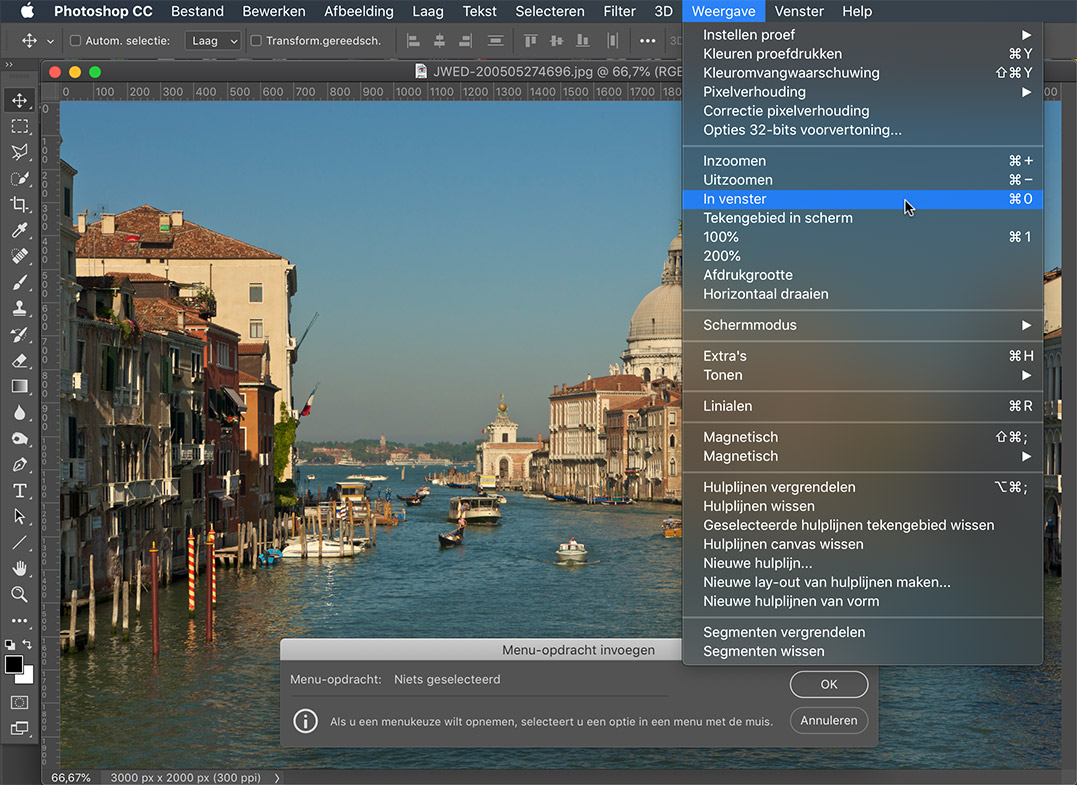The image size is (1077, 785).
Task: Open the Filter menu
Action: pos(619,11)
